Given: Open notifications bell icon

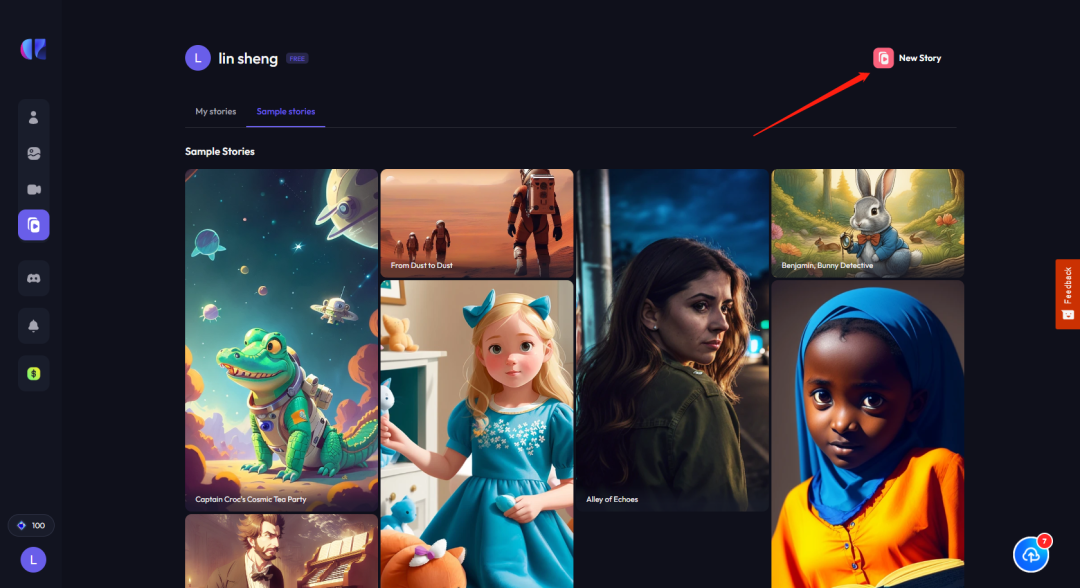Looking at the screenshot, I should point(33,326).
